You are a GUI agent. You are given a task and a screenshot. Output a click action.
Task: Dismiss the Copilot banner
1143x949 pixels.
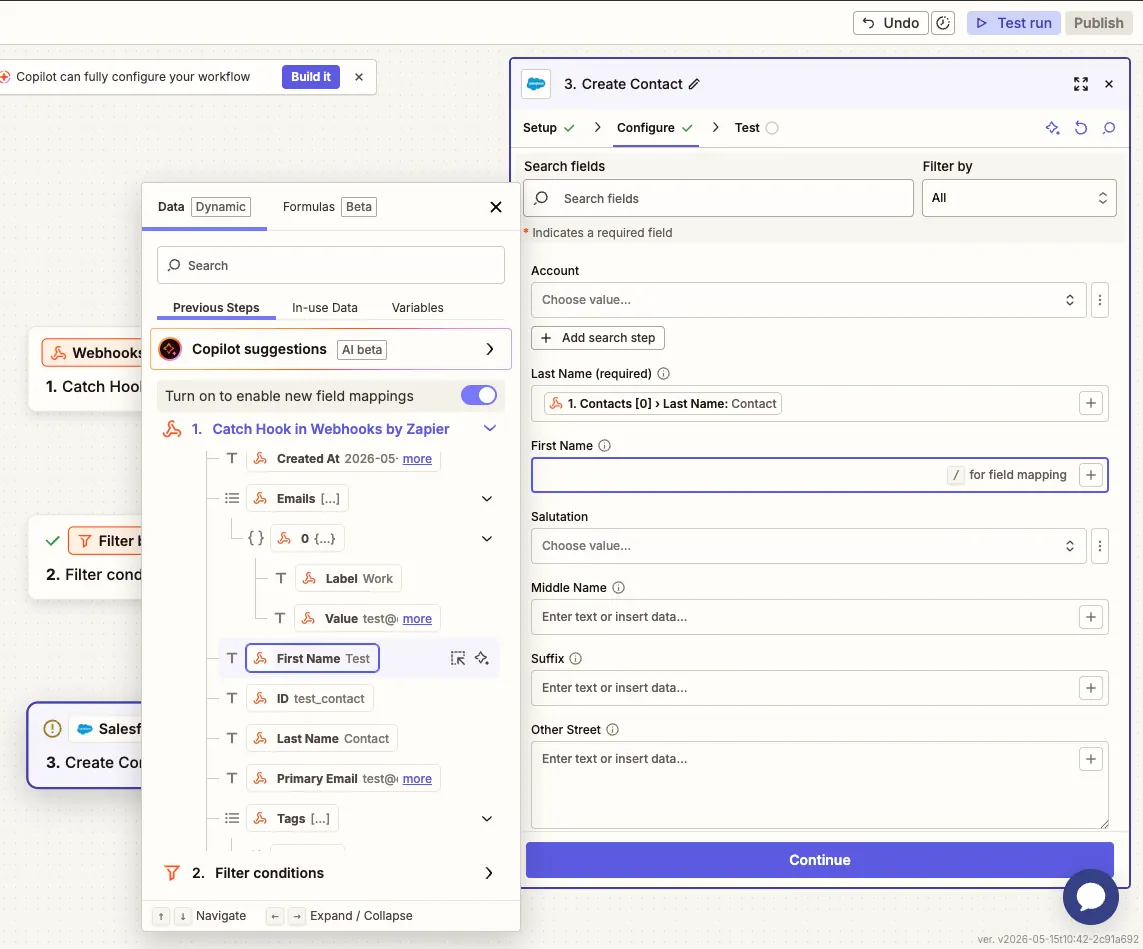point(359,77)
